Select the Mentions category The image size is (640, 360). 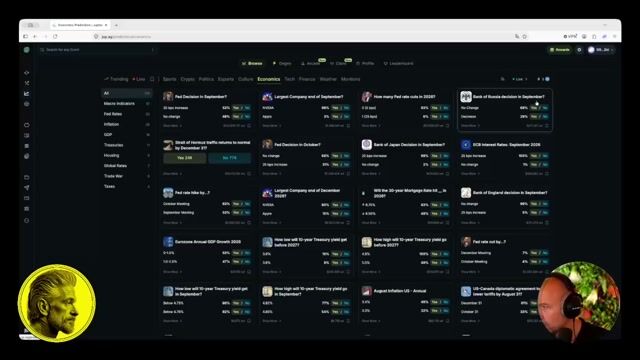[x=350, y=79]
